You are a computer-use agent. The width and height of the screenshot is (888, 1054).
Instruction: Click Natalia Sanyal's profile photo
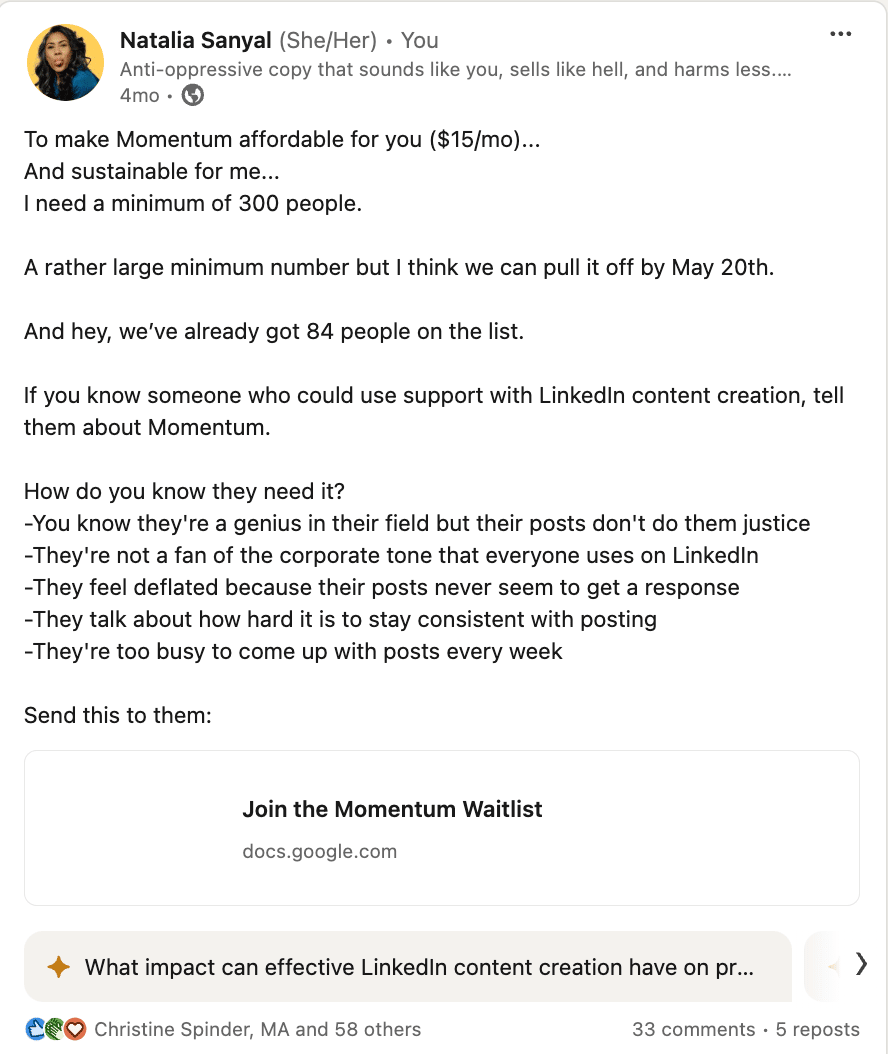tap(64, 61)
